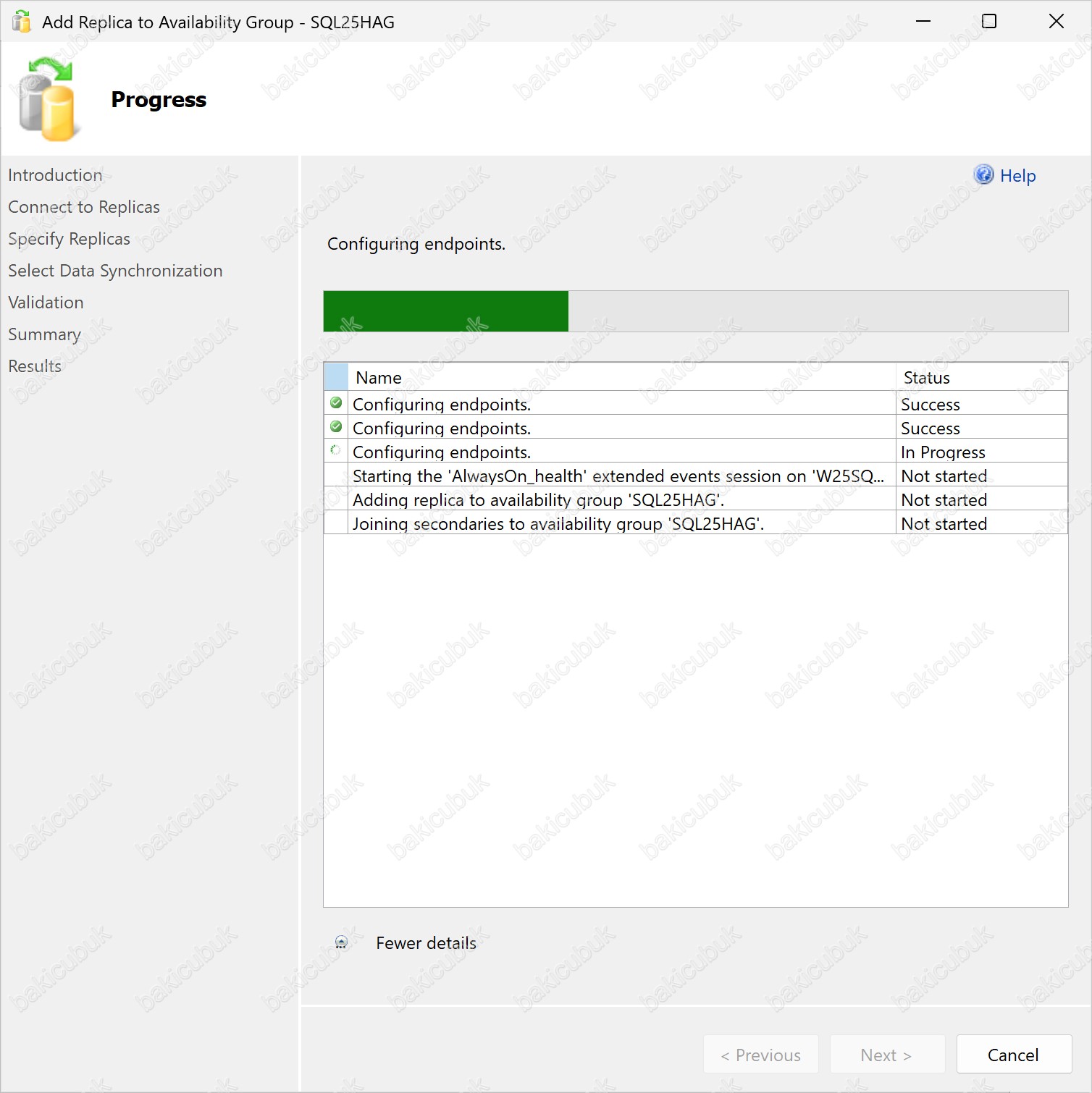This screenshot has height=1093, width=1092.
Task: Select the Specify Replicas step
Action: 70,239
